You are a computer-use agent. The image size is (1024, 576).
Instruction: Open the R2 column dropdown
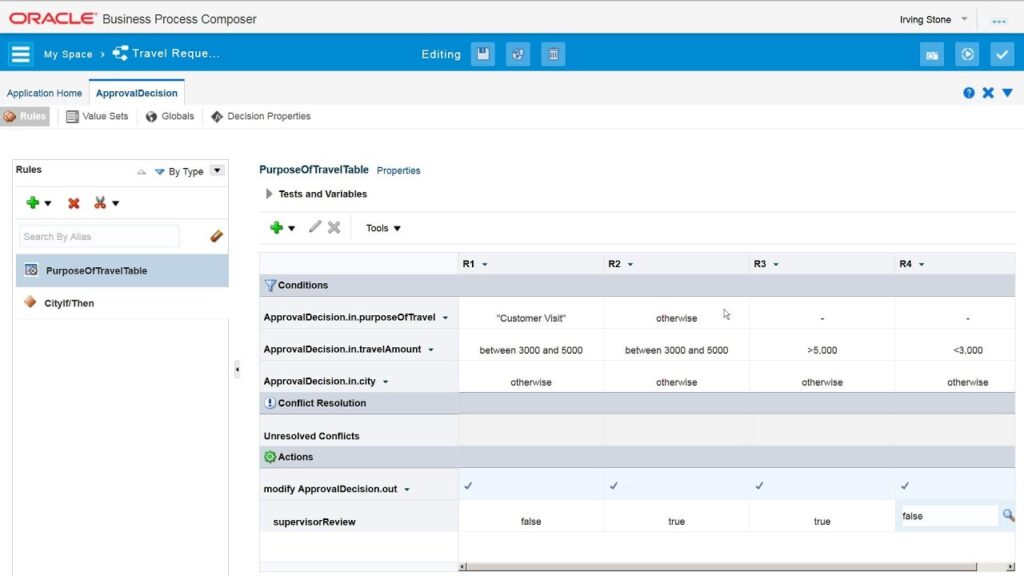630,264
